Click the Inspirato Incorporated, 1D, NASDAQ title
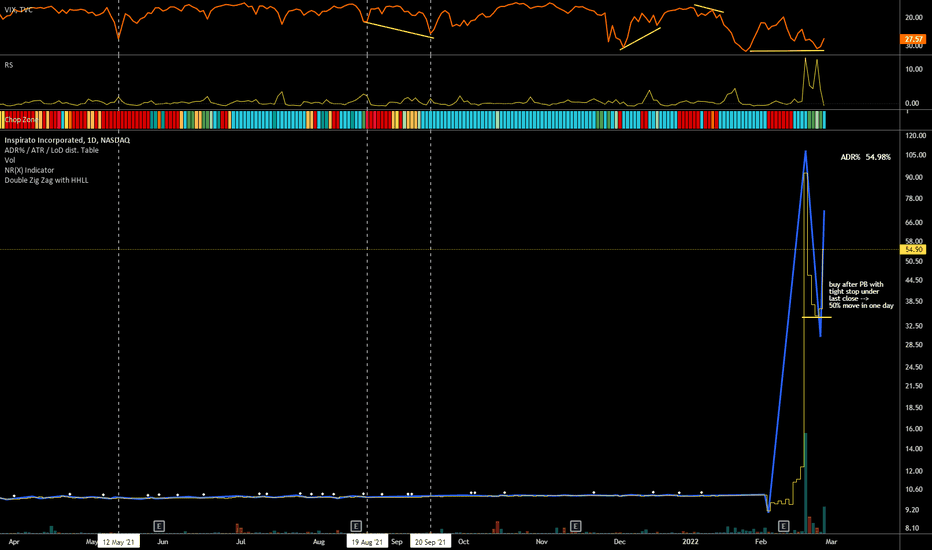This screenshot has width=932, height=550. (67, 140)
